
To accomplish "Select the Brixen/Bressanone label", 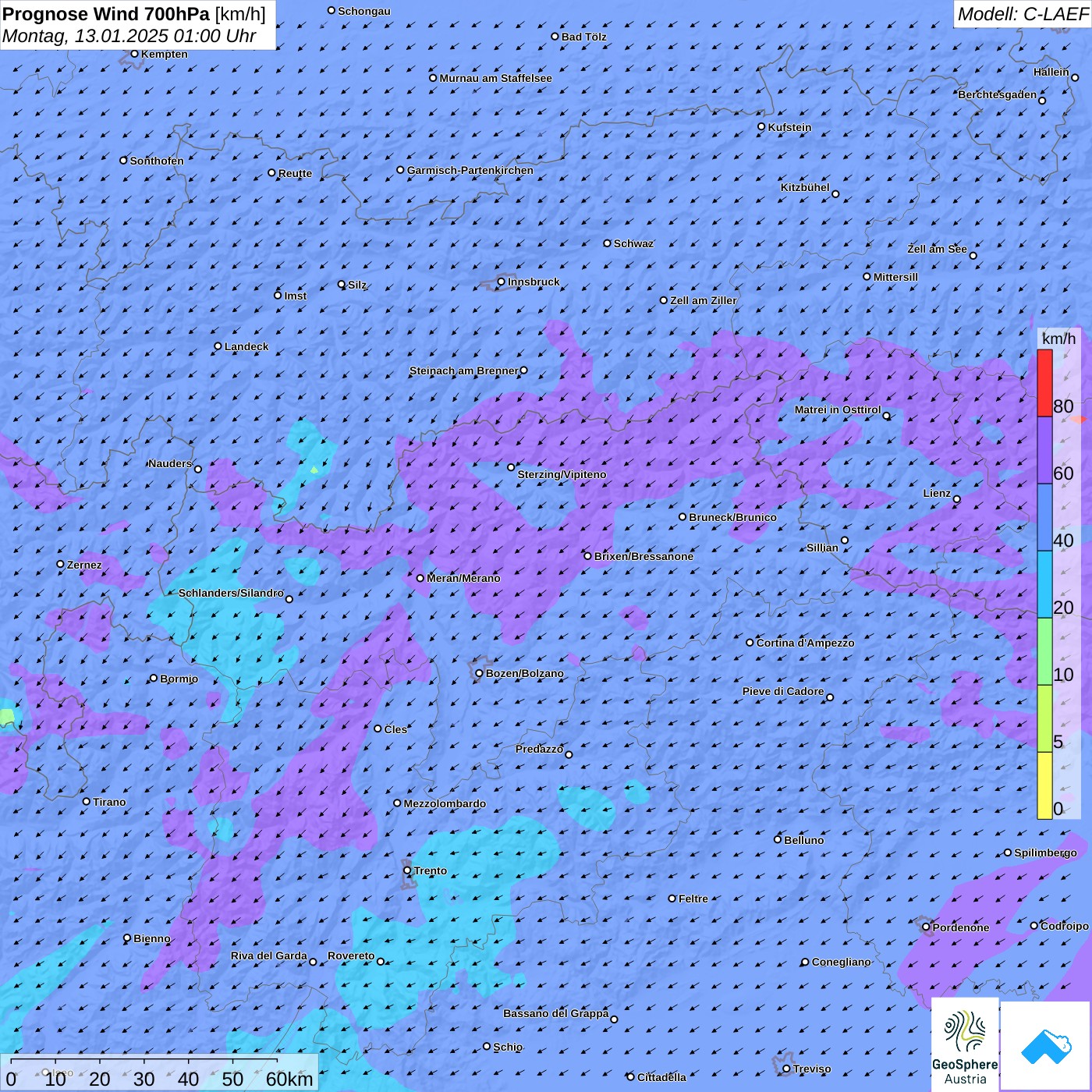I will pos(643,556).
